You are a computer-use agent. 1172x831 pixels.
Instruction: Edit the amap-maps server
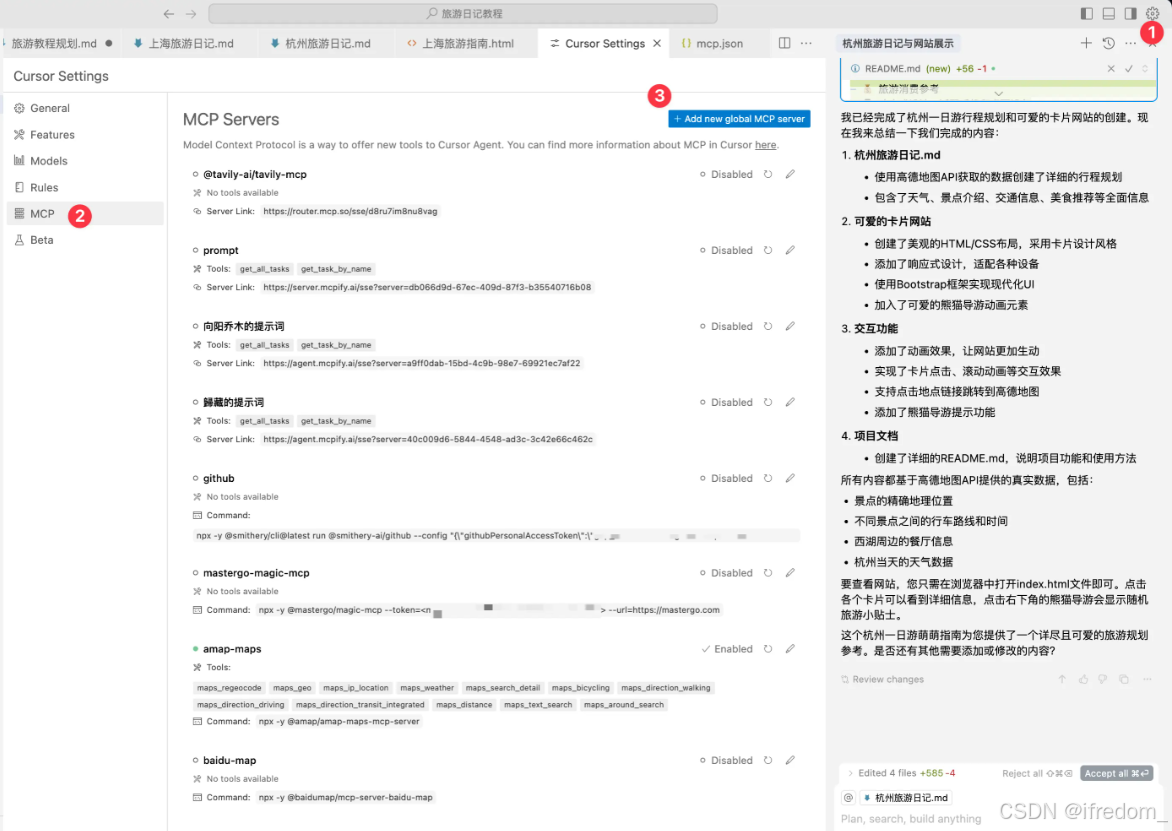[790, 649]
